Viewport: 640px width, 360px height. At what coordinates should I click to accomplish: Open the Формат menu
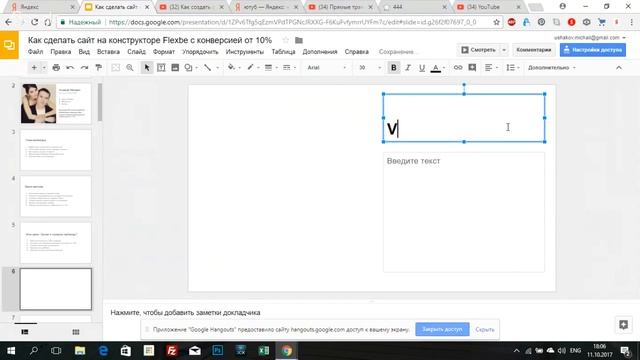pyautogui.click(x=164, y=52)
